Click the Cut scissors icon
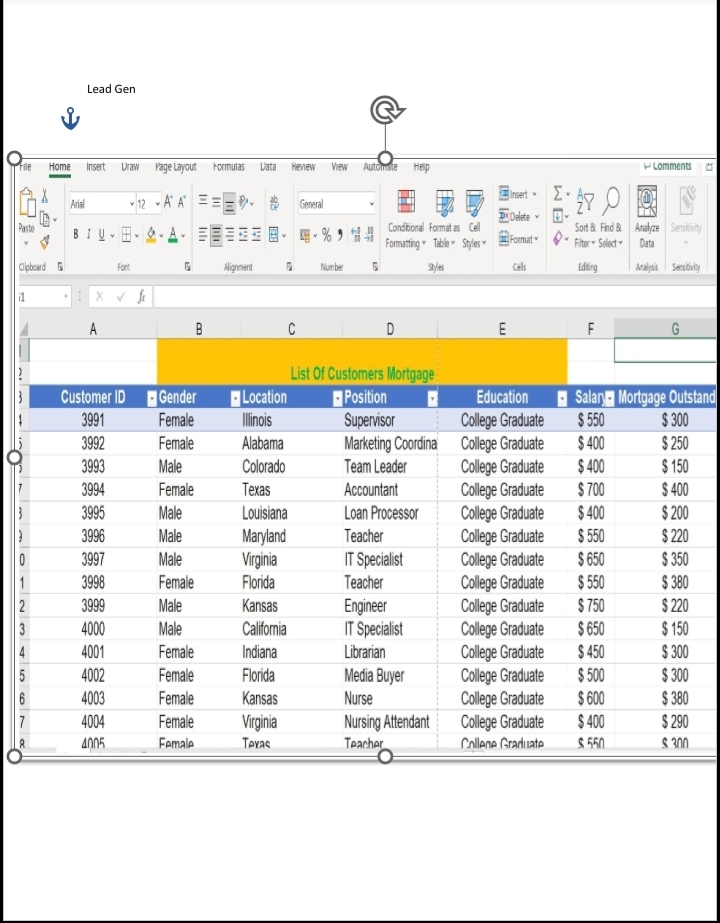The image size is (720, 923). coord(45,197)
